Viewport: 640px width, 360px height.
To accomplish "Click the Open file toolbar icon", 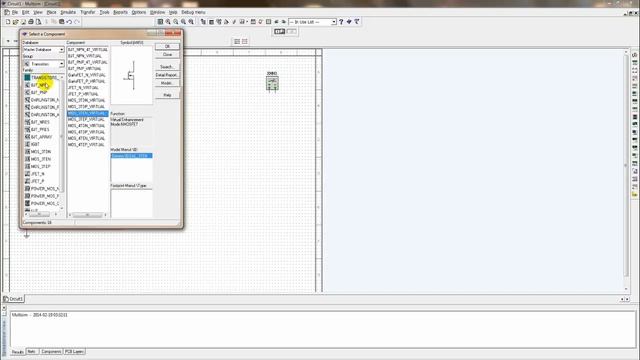I will point(16,22).
